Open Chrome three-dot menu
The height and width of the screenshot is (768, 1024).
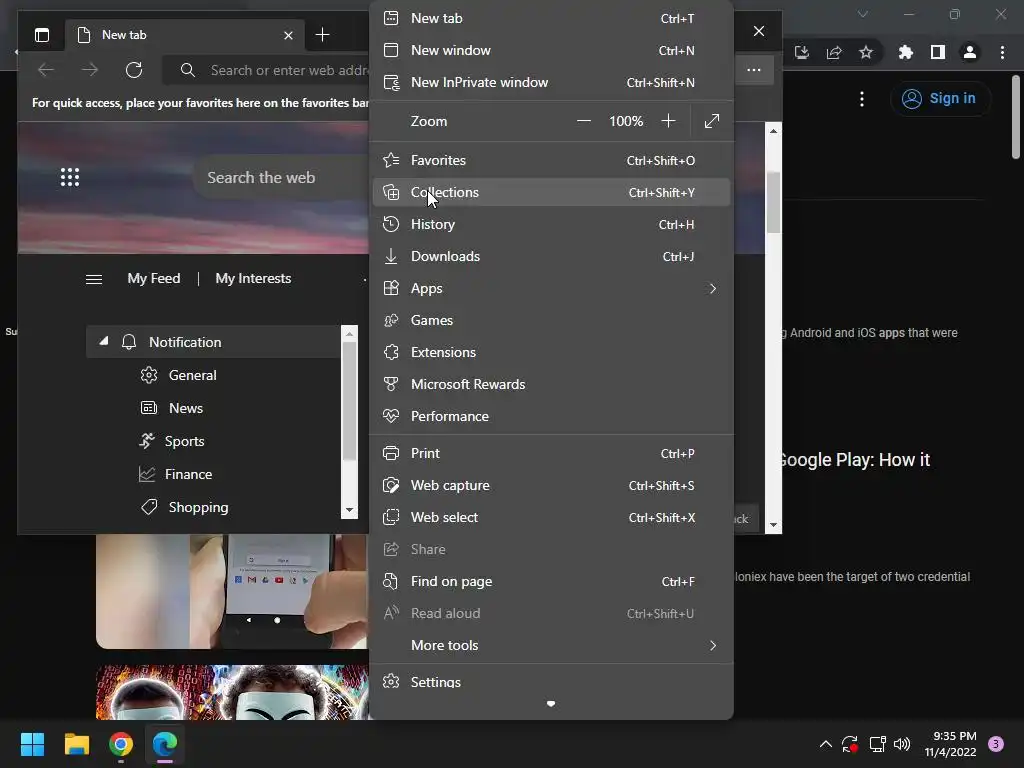pos(1002,52)
